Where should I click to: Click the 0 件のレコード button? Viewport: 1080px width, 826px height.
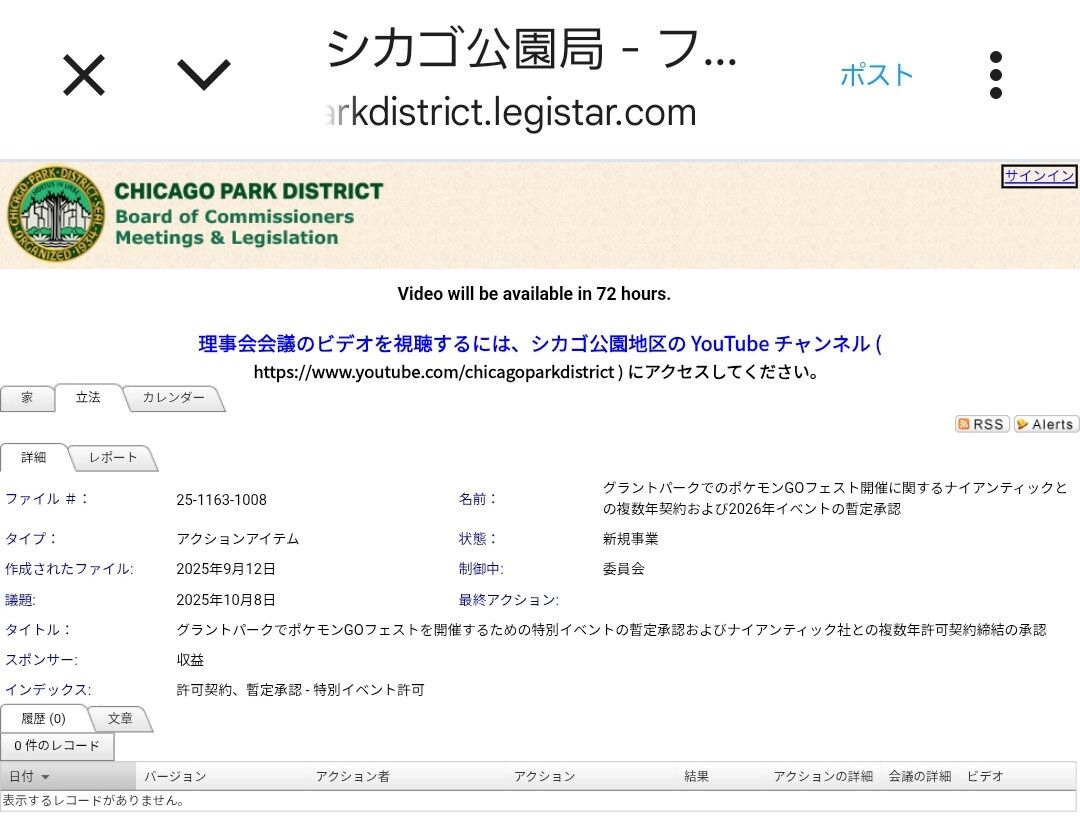coord(57,745)
